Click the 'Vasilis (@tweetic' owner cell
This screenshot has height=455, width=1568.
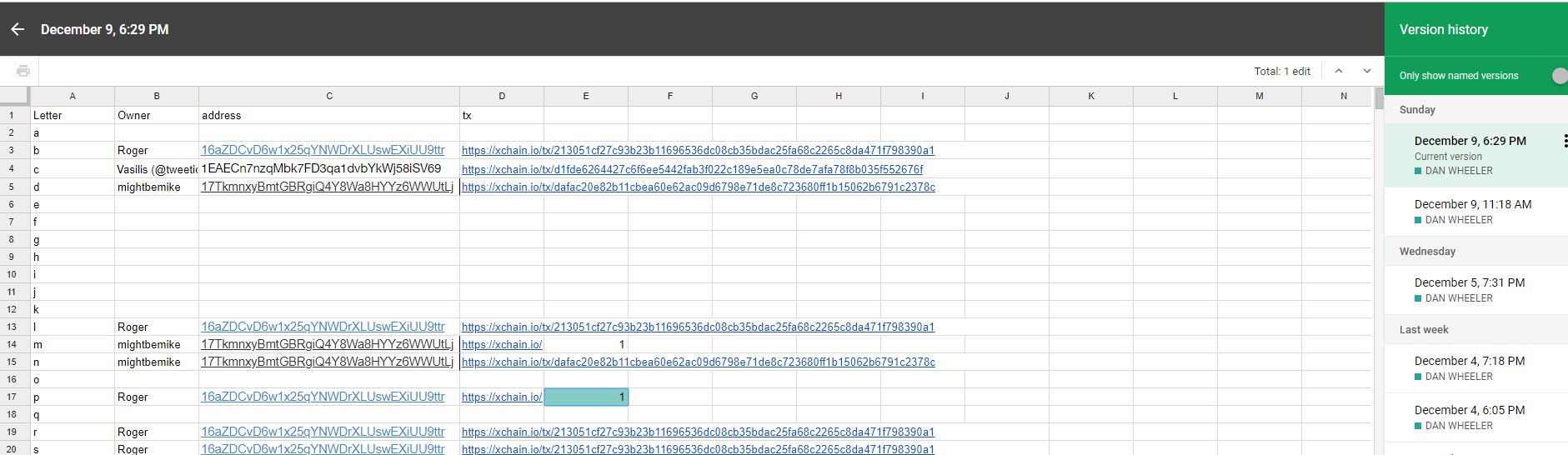tap(157, 169)
